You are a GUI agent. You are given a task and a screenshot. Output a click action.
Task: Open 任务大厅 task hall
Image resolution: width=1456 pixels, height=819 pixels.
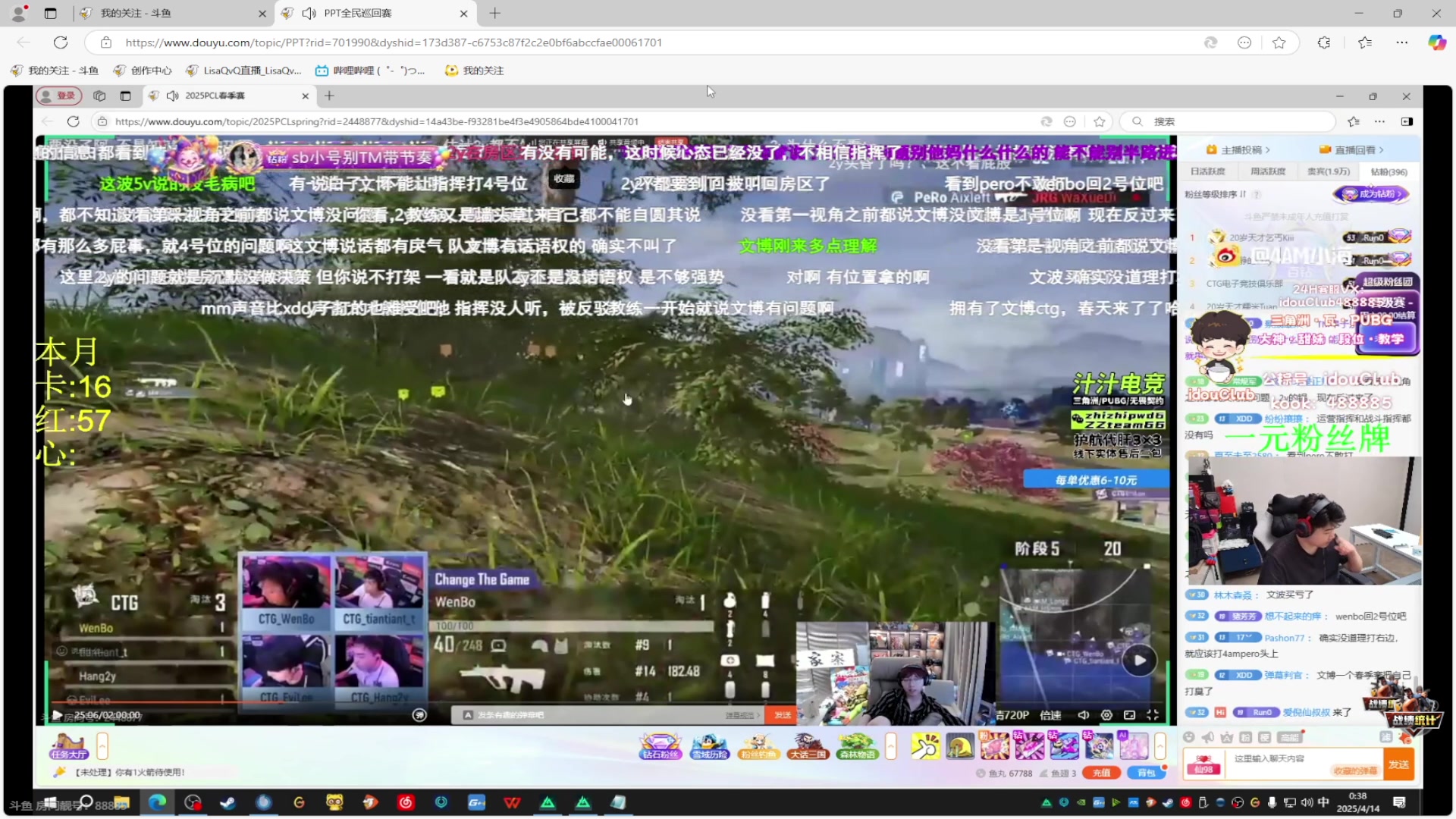[x=69, y=747]
